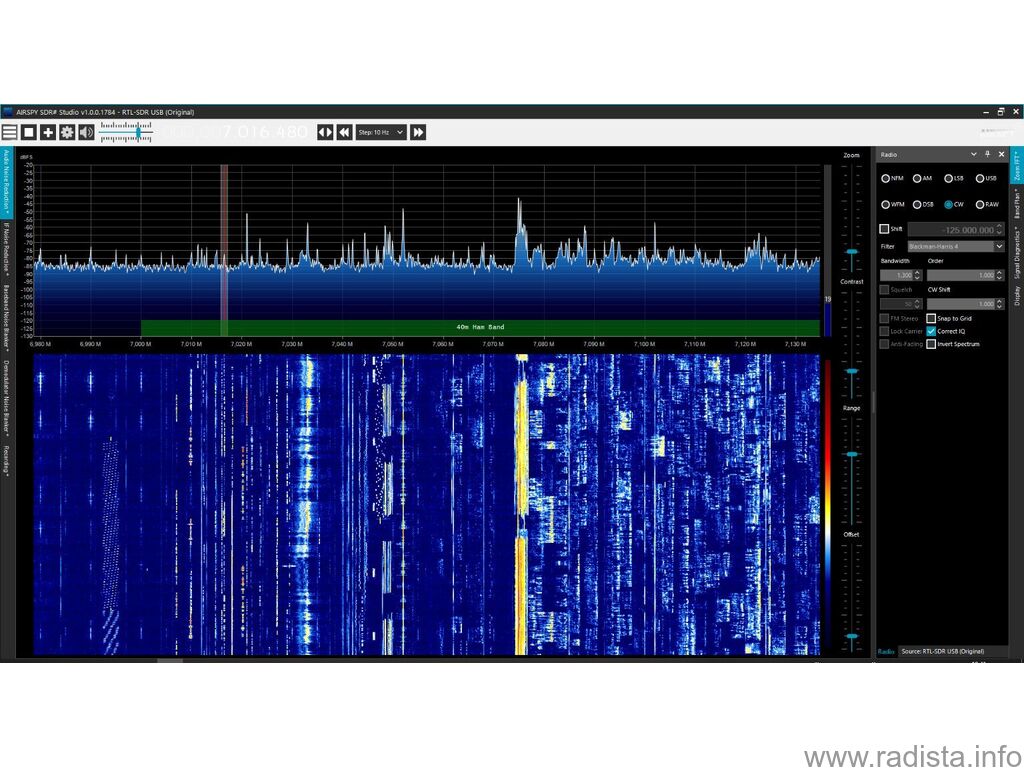Open the Signal Diagnostics side tab

point(1017,253)
